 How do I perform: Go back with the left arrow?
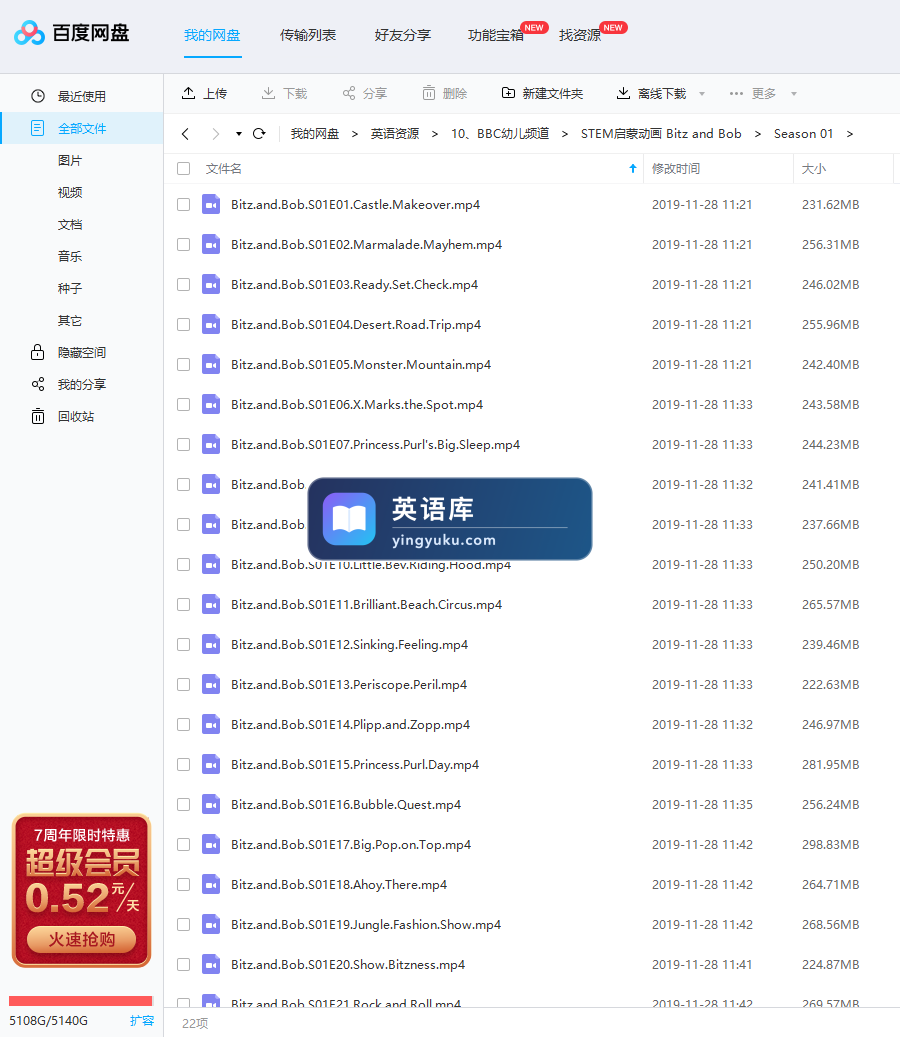tap(185, 134)
